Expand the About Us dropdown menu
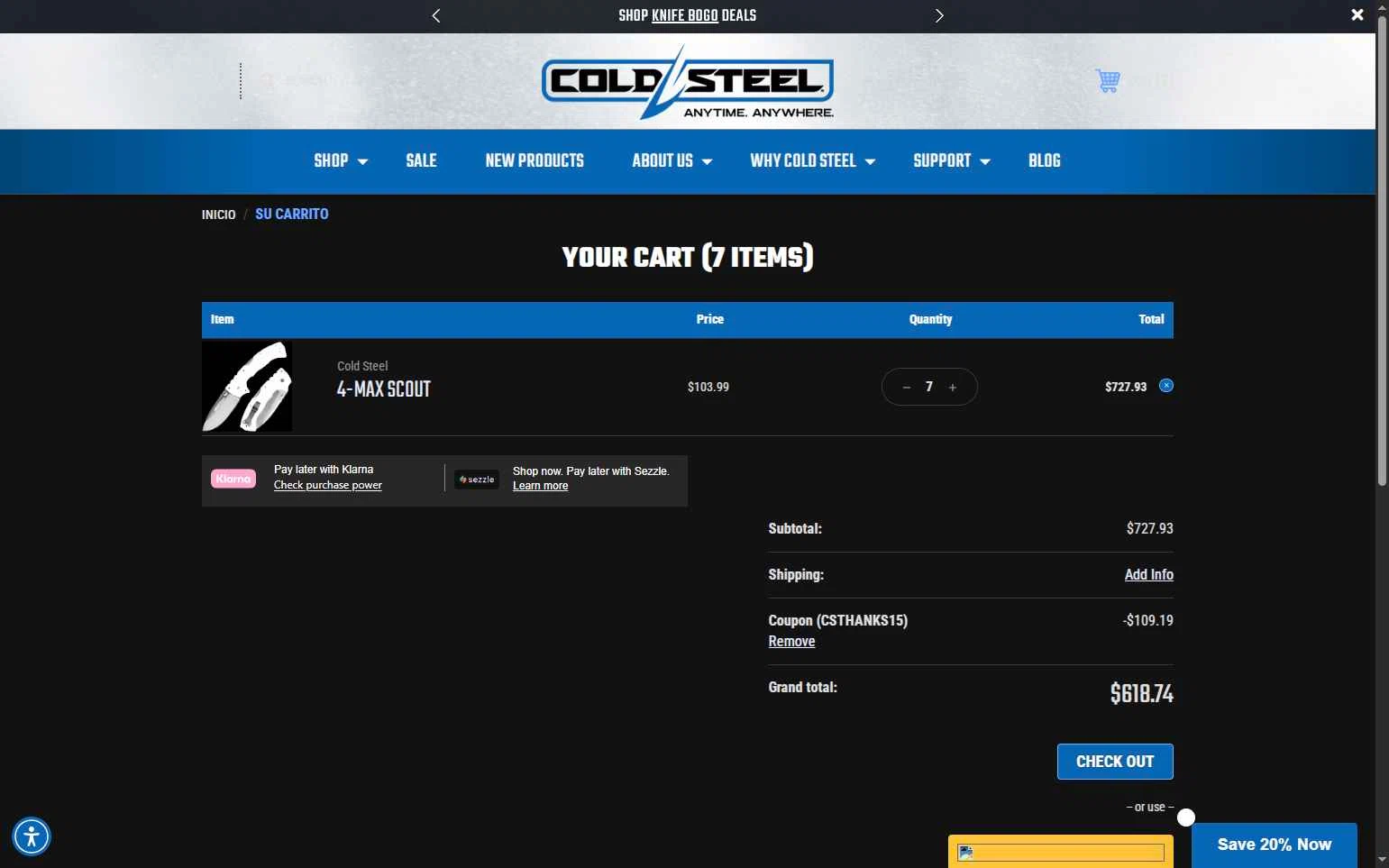Image resolution: width=1389 pixels, height=868 pixels. coord(672,161)
